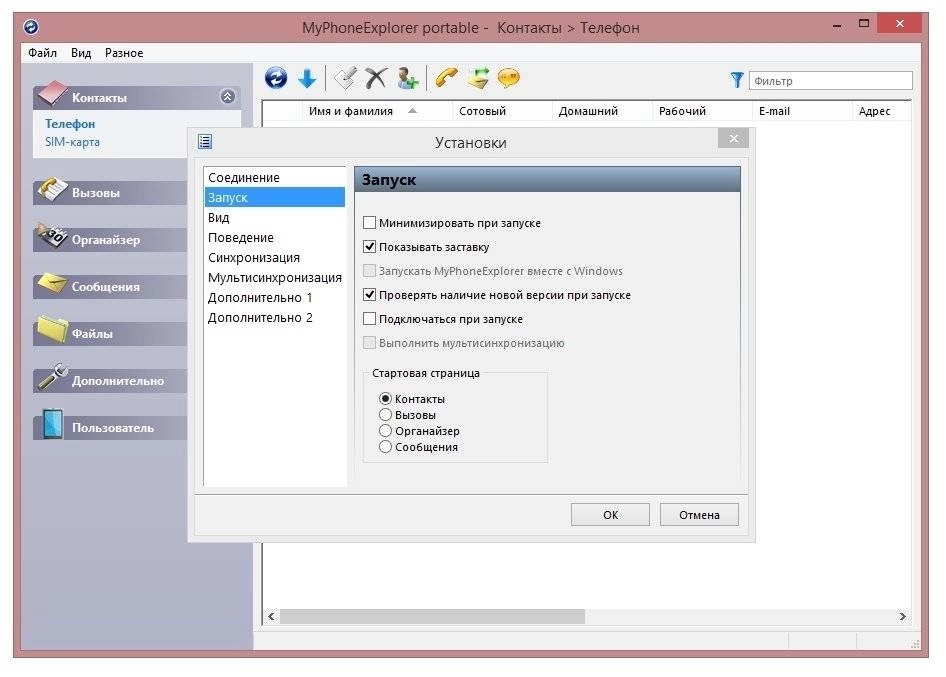
Task: Click the horizontal scrollbar thumb
Action: click(433, 616)
